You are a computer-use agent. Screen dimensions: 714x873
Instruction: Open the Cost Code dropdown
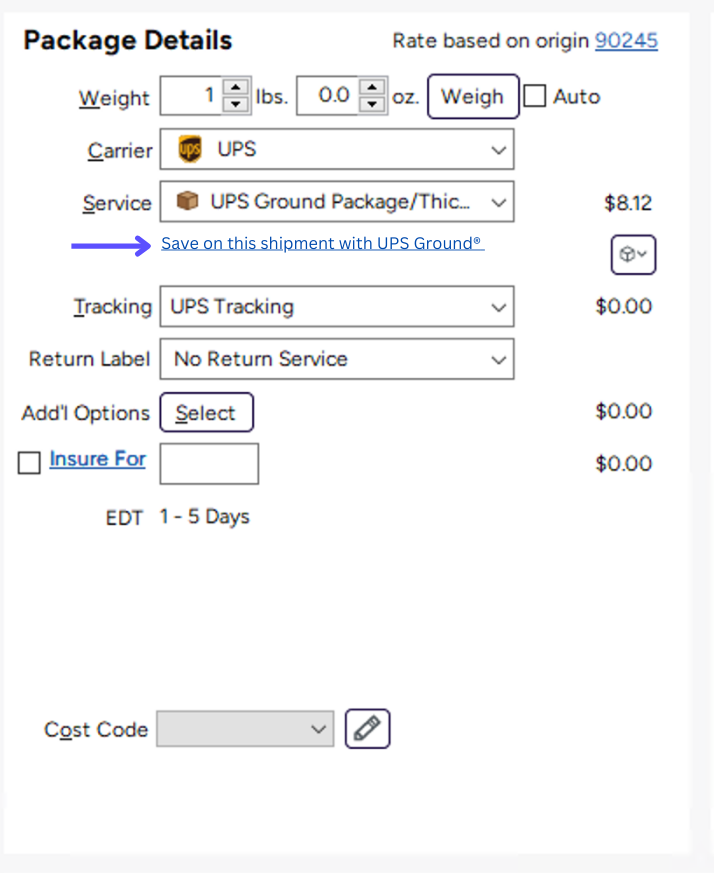[319, 729]
